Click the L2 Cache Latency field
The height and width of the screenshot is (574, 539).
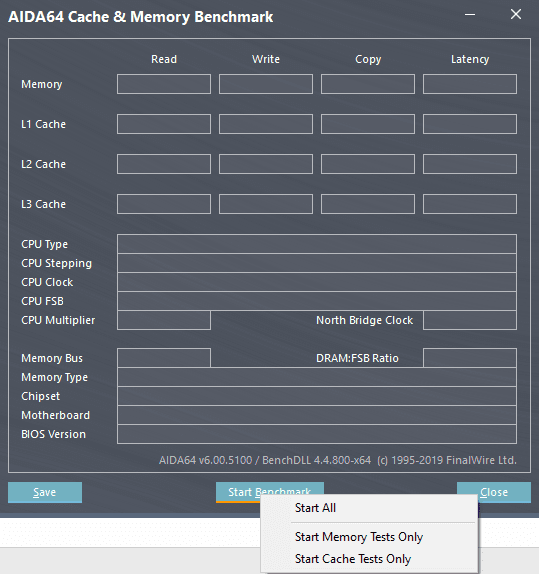[x=470, y=164]
